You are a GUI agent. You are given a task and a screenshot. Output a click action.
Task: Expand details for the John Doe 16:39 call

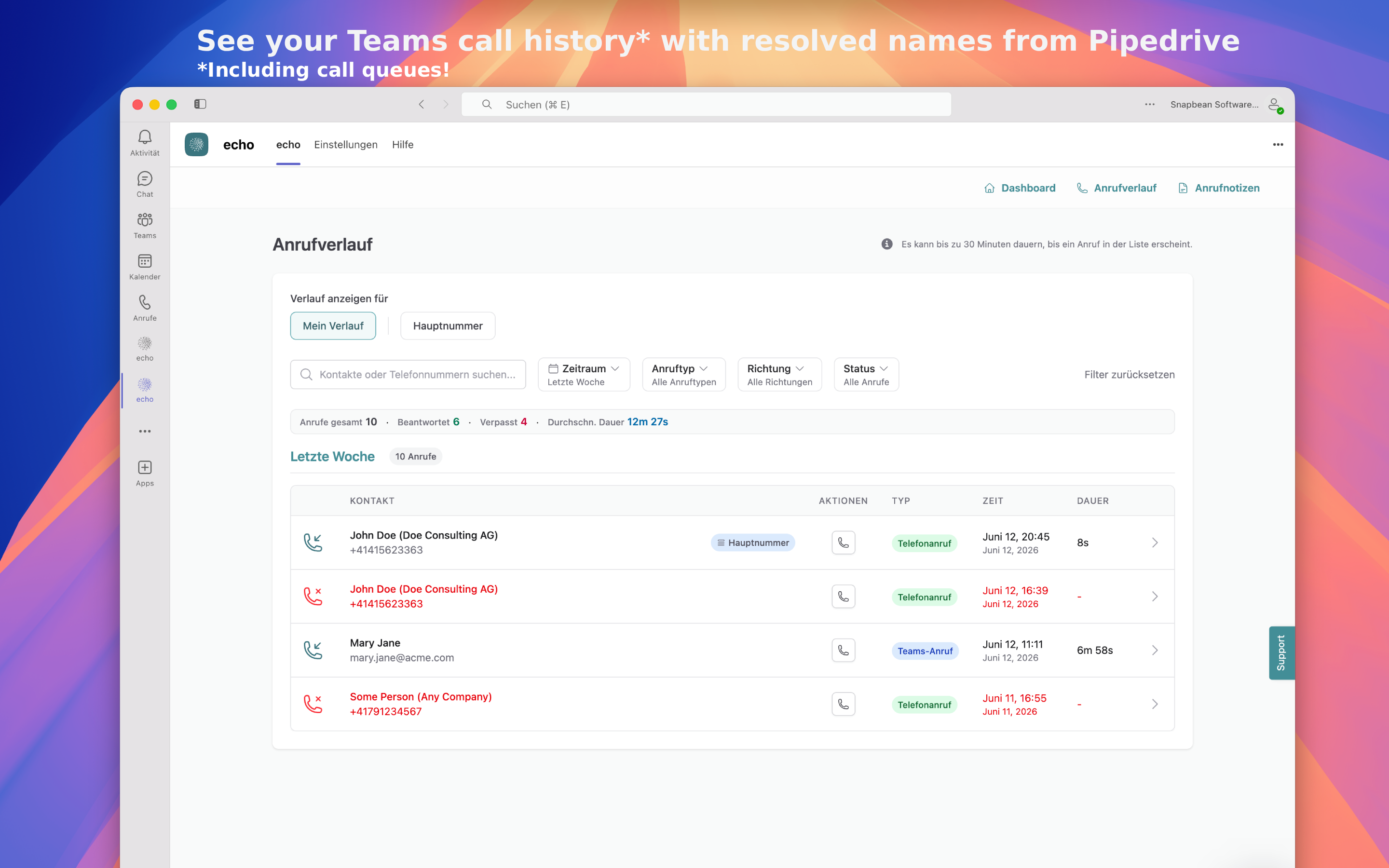point(1155,597)
